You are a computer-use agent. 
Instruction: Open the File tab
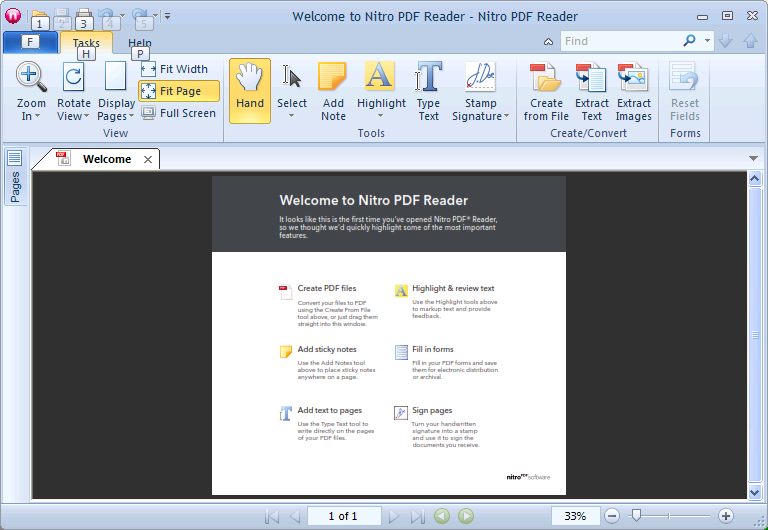point(30,43)
